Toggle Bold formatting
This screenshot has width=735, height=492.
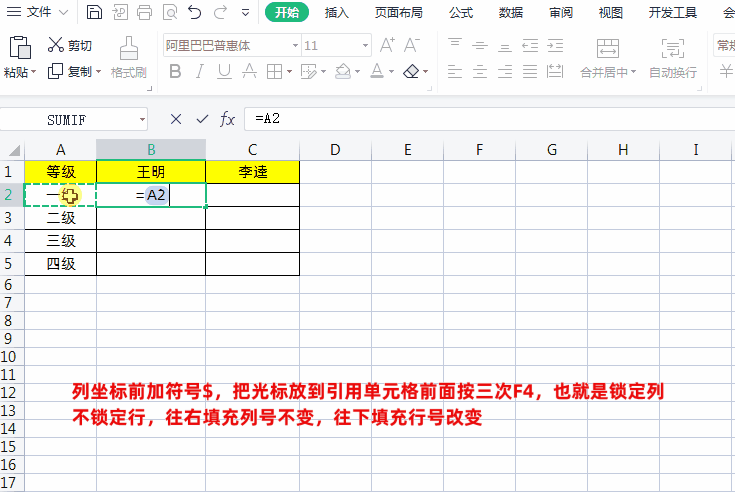175,71
